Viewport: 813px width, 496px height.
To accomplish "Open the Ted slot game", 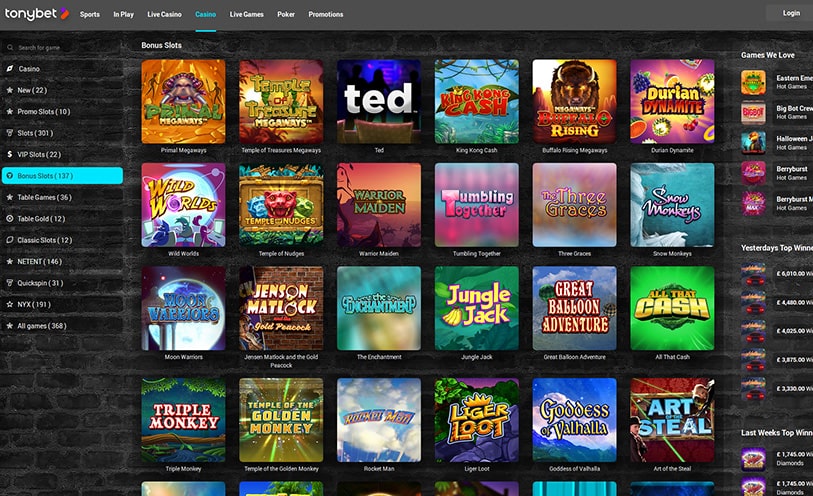I will point(379,101).
